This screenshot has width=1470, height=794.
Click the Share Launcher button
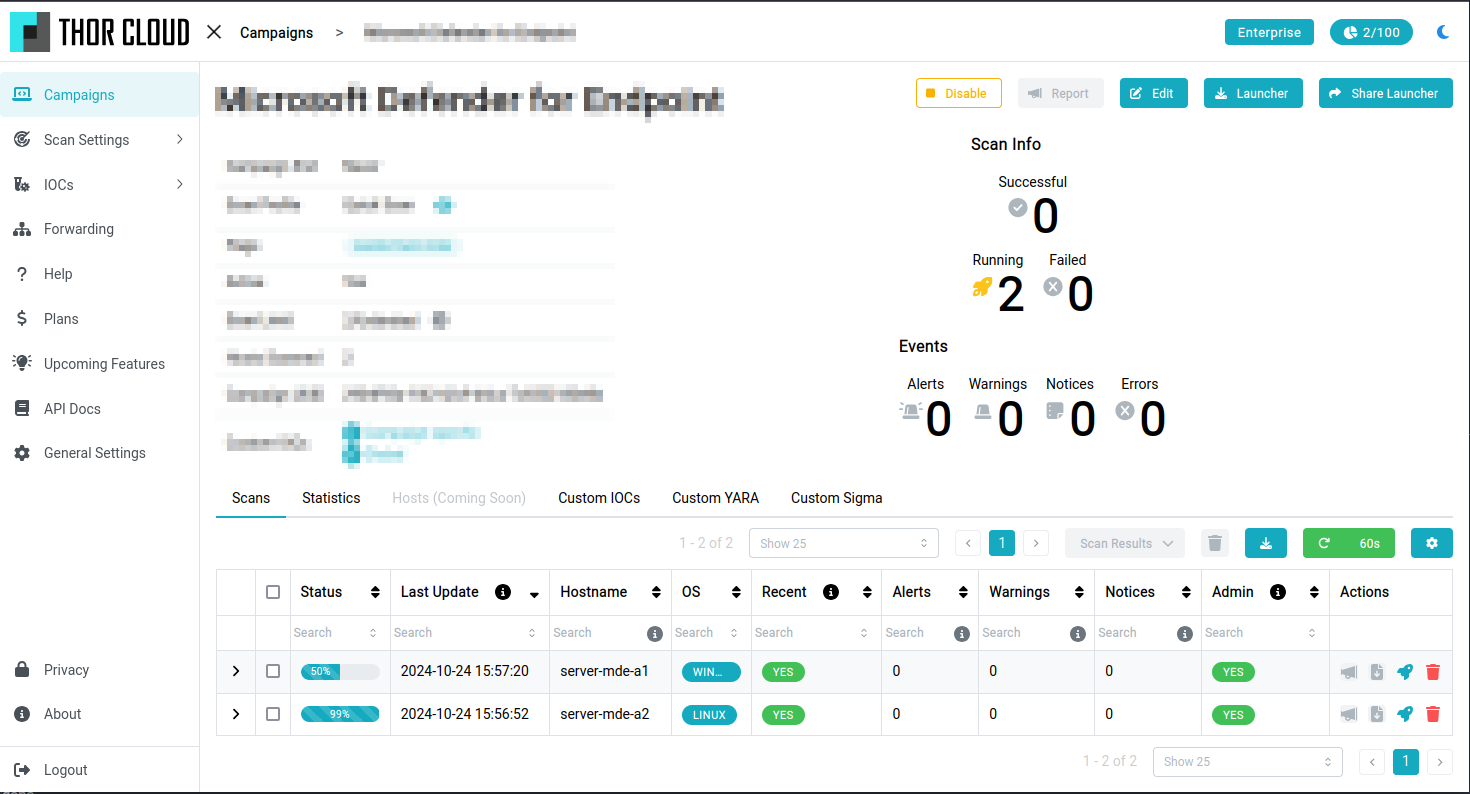(1385, 93)
